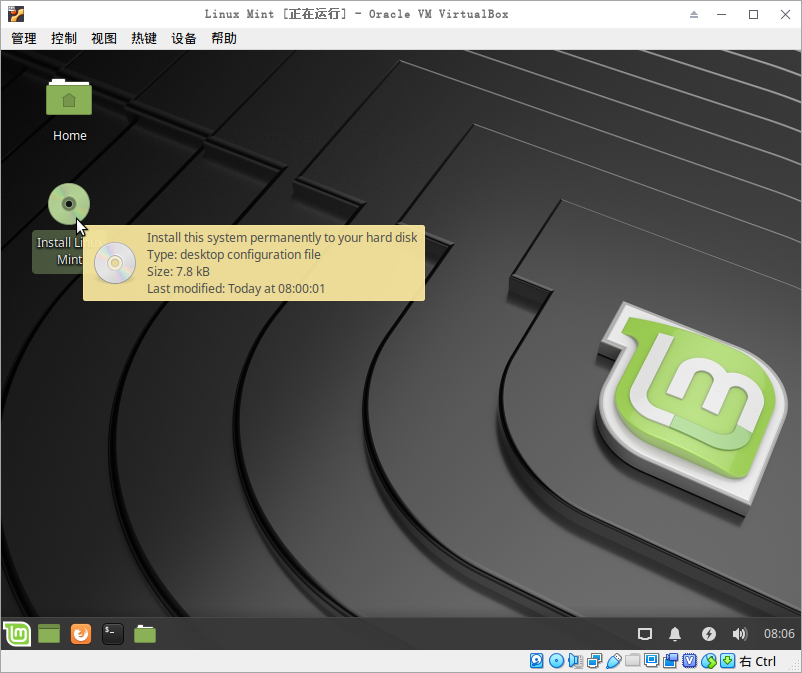This screenshot has width=802, height=673.
Task: Open the Files manager panel icon
Action: tap(145, 633)
